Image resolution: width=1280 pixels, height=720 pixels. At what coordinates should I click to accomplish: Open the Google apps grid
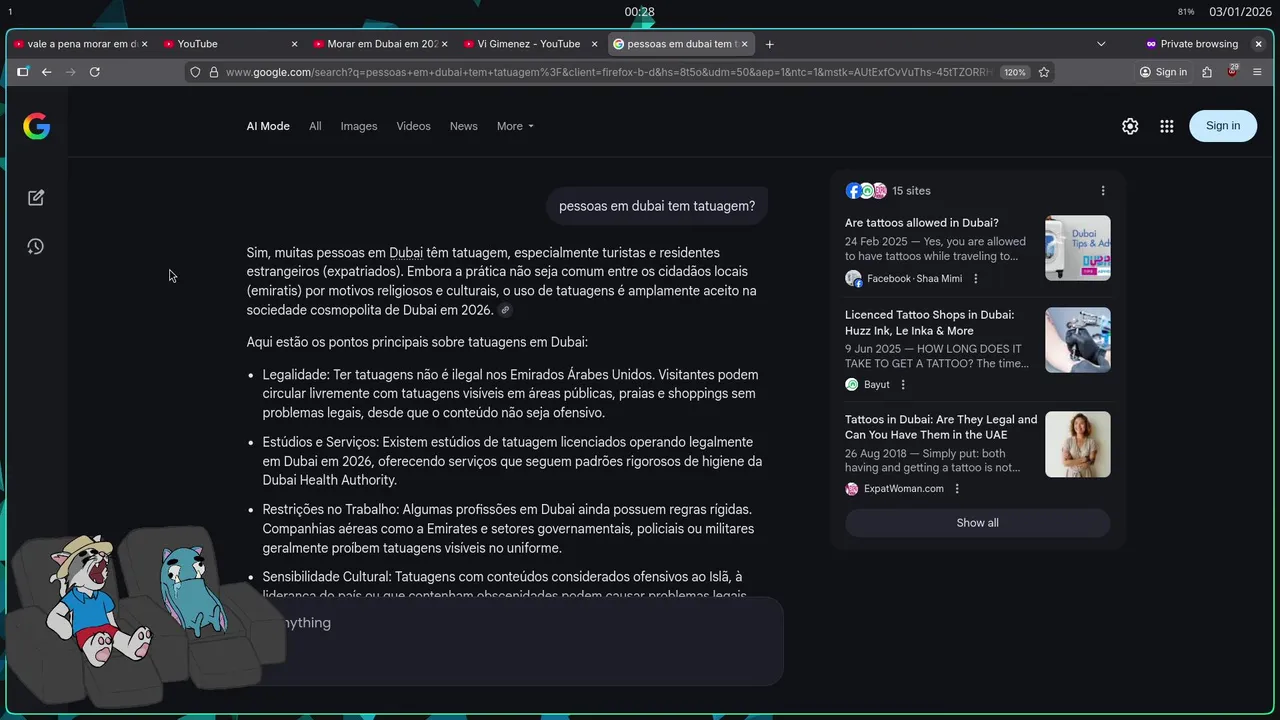(1166, 126)
